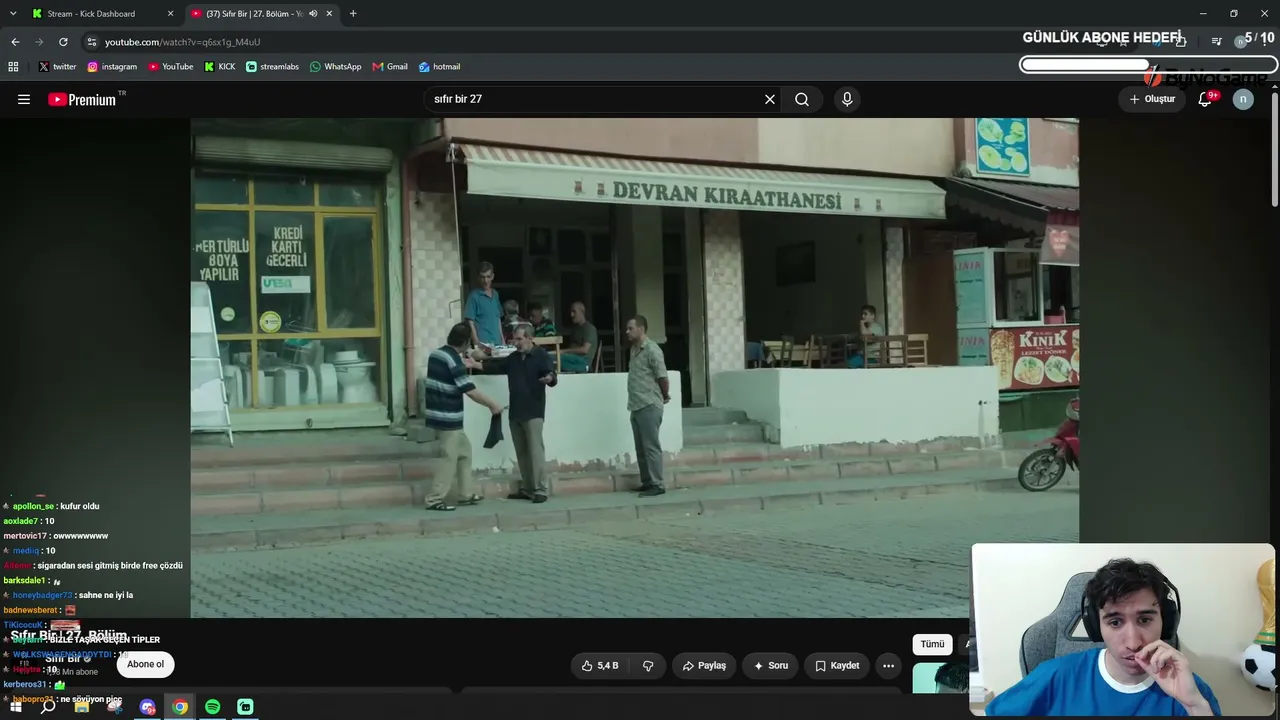Close the Sıfır Bir YouTube tab

point(329,14)
